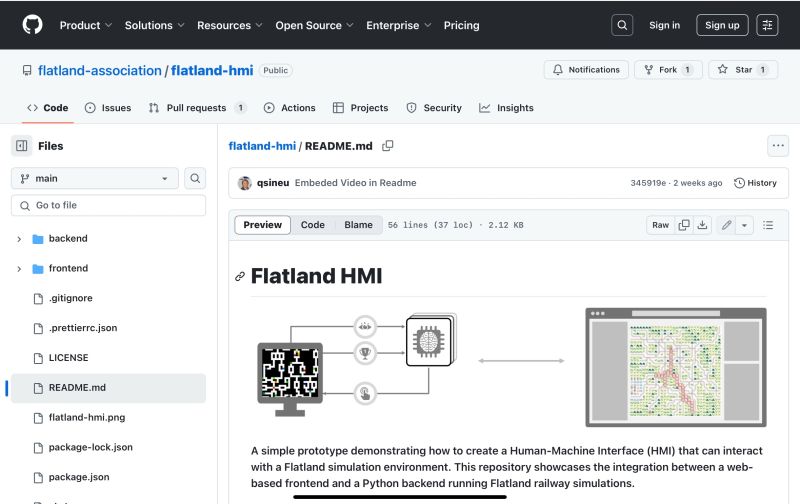The width and height of the screenshot is (800, 504).
Task: Open the search magnifier in header
Action: coord(622,25)
